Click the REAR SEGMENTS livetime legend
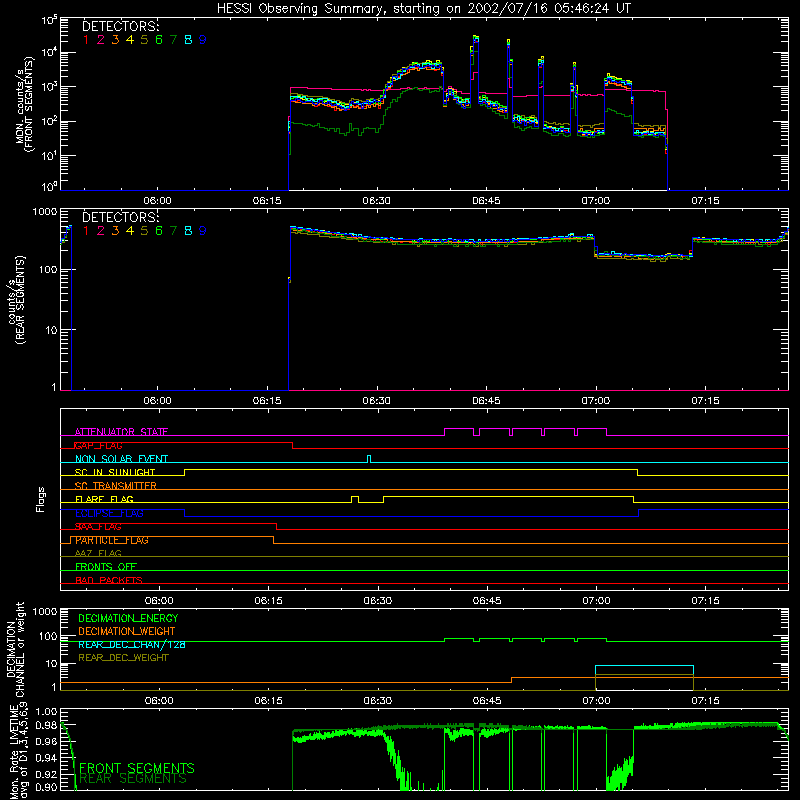This screenshot has width=800, height=800. pyautogui.click(x=134, y=779)
